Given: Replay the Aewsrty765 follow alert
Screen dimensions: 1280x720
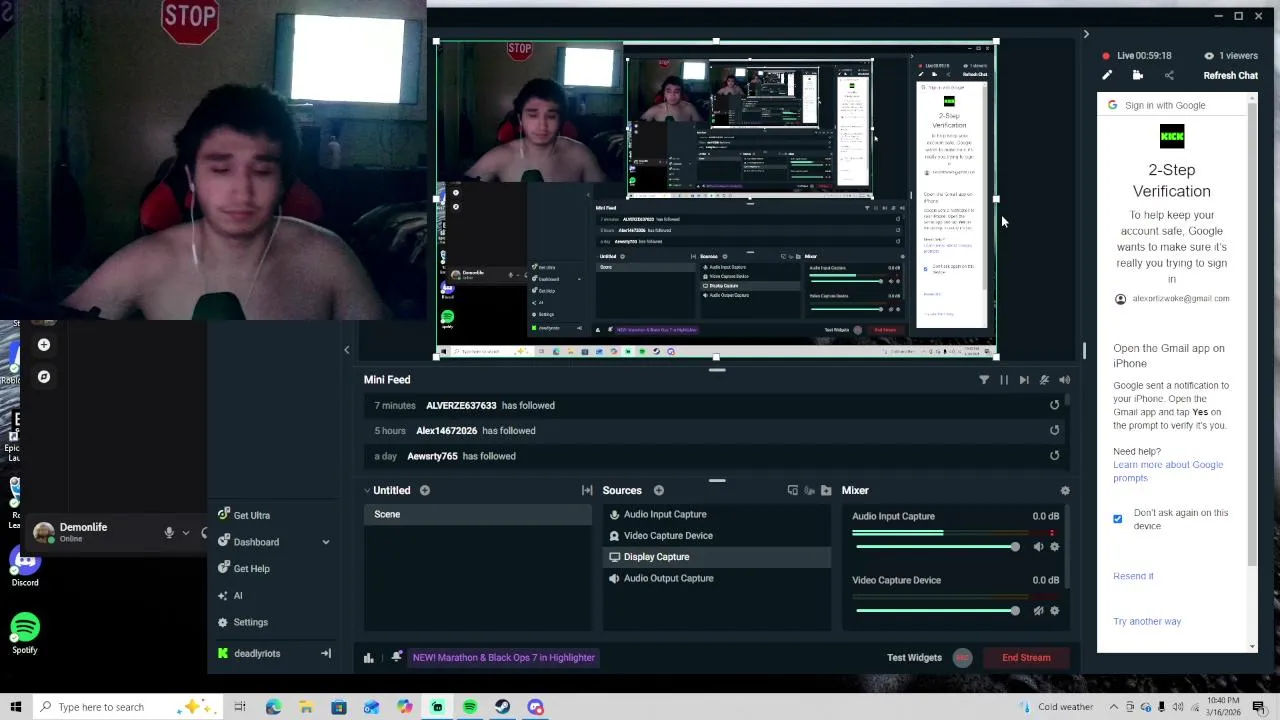Looking at the screenshot, I should tap(1054, 456).
